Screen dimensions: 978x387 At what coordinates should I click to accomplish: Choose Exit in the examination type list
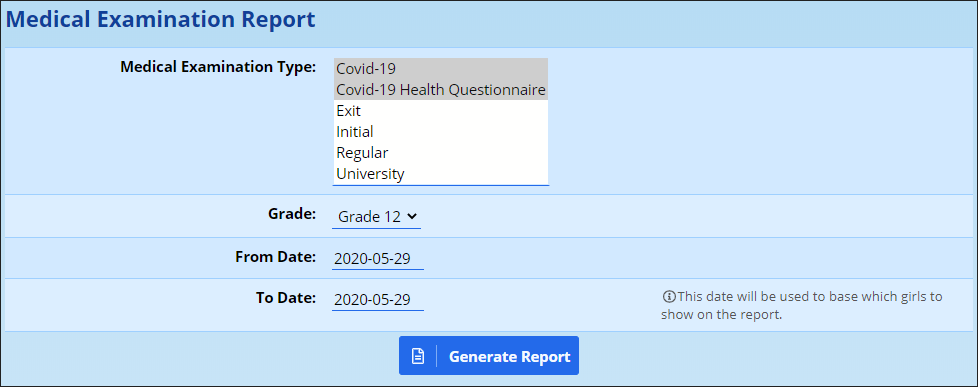tap(441, 110)
